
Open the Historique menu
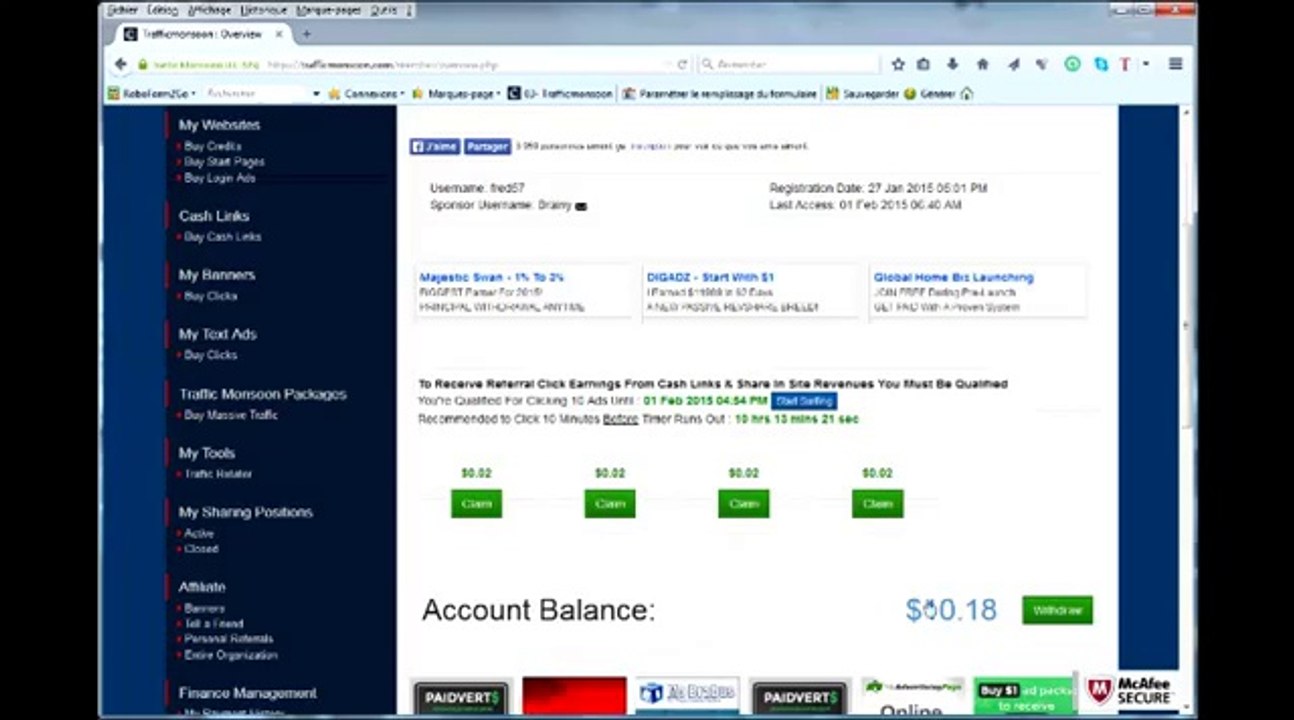(263, 9)
